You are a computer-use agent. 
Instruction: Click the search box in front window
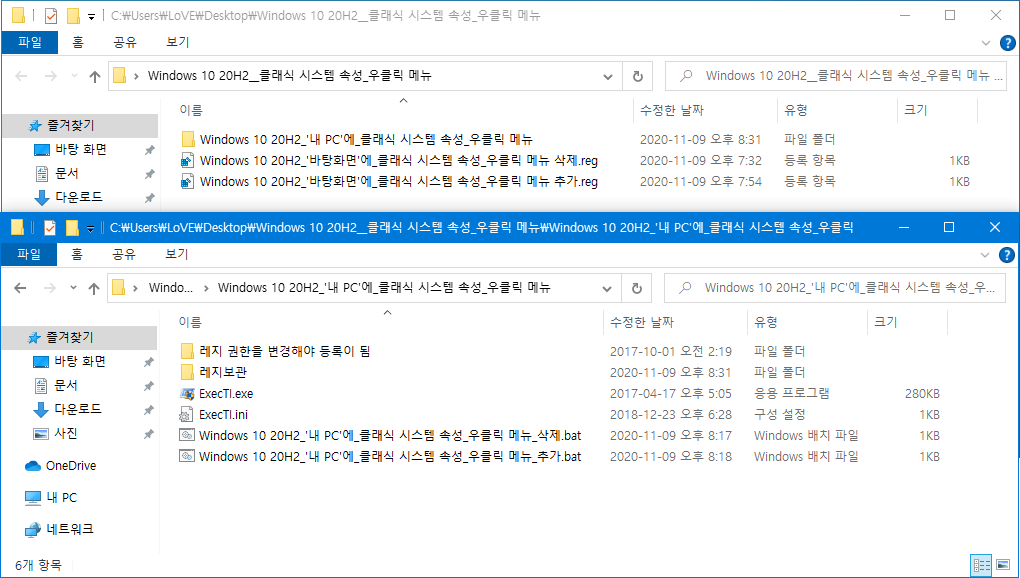[835, 288]
